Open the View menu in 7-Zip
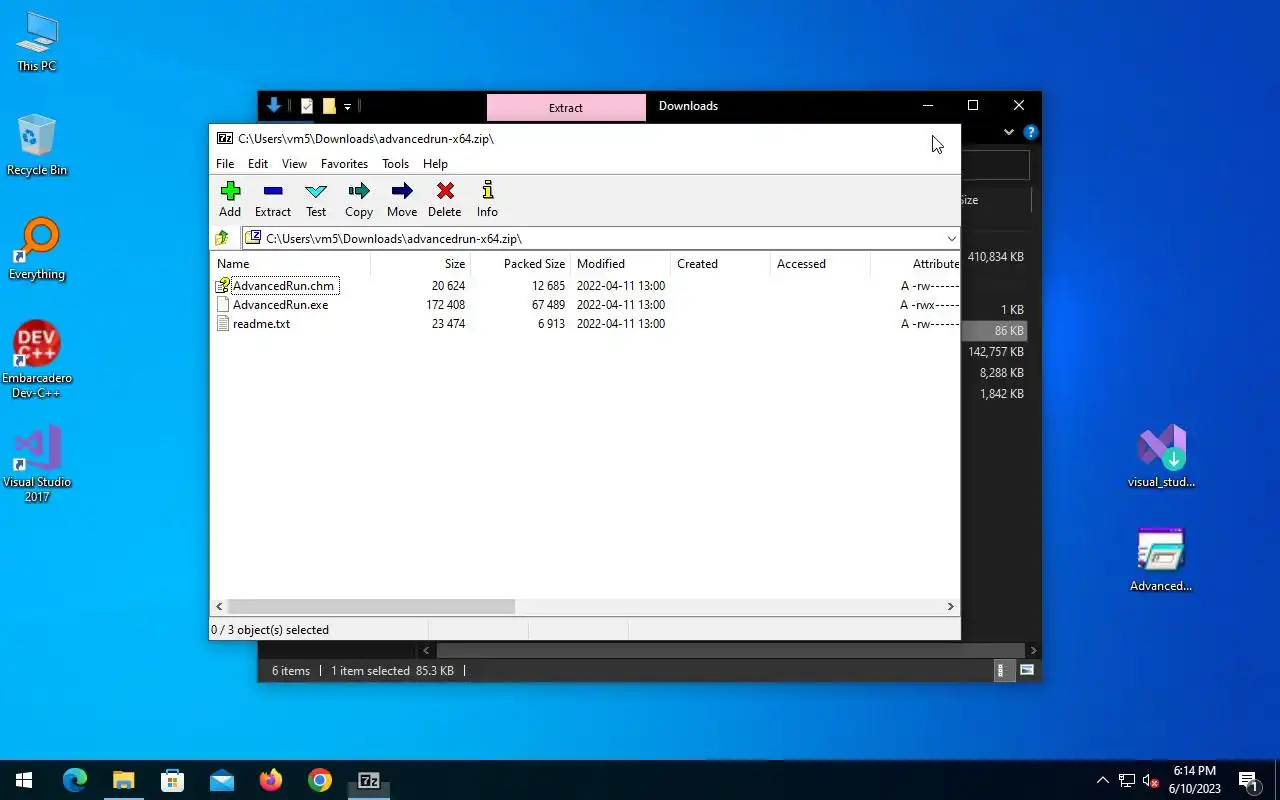Viewport: 1280px width, 800px height. point(294,164)
